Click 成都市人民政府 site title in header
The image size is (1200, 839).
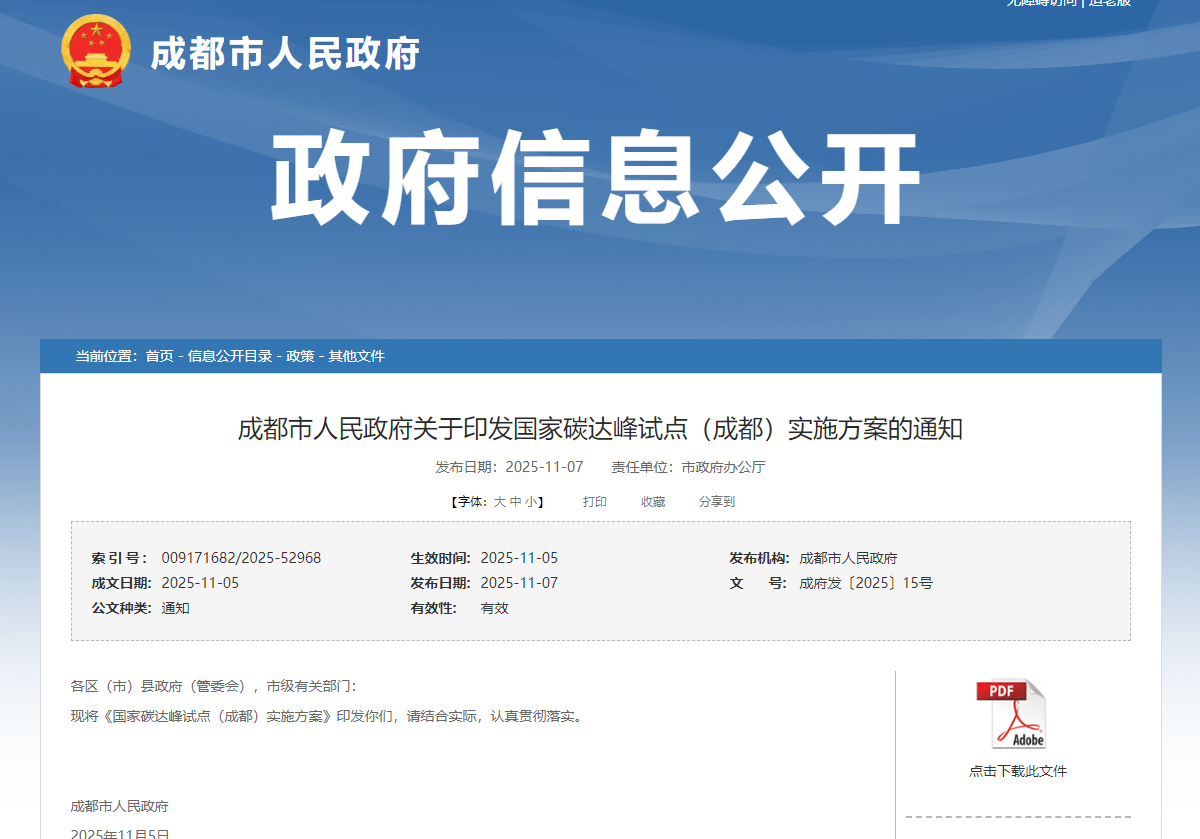pyautogui.click(x=285, y=54)
